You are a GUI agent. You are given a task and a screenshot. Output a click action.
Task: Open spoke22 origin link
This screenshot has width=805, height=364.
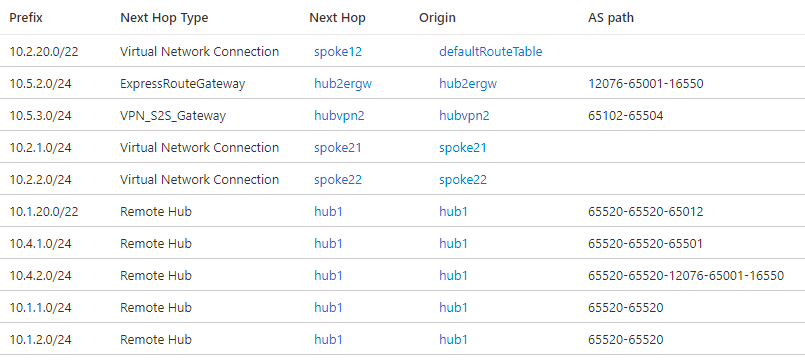tap(463, 180)
